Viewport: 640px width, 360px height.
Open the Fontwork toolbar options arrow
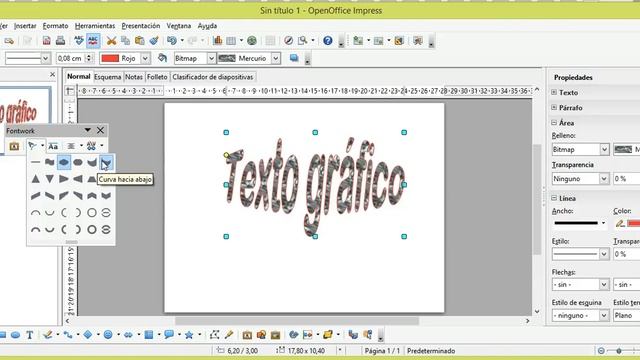pyautogui.click(x=87, y=130)
